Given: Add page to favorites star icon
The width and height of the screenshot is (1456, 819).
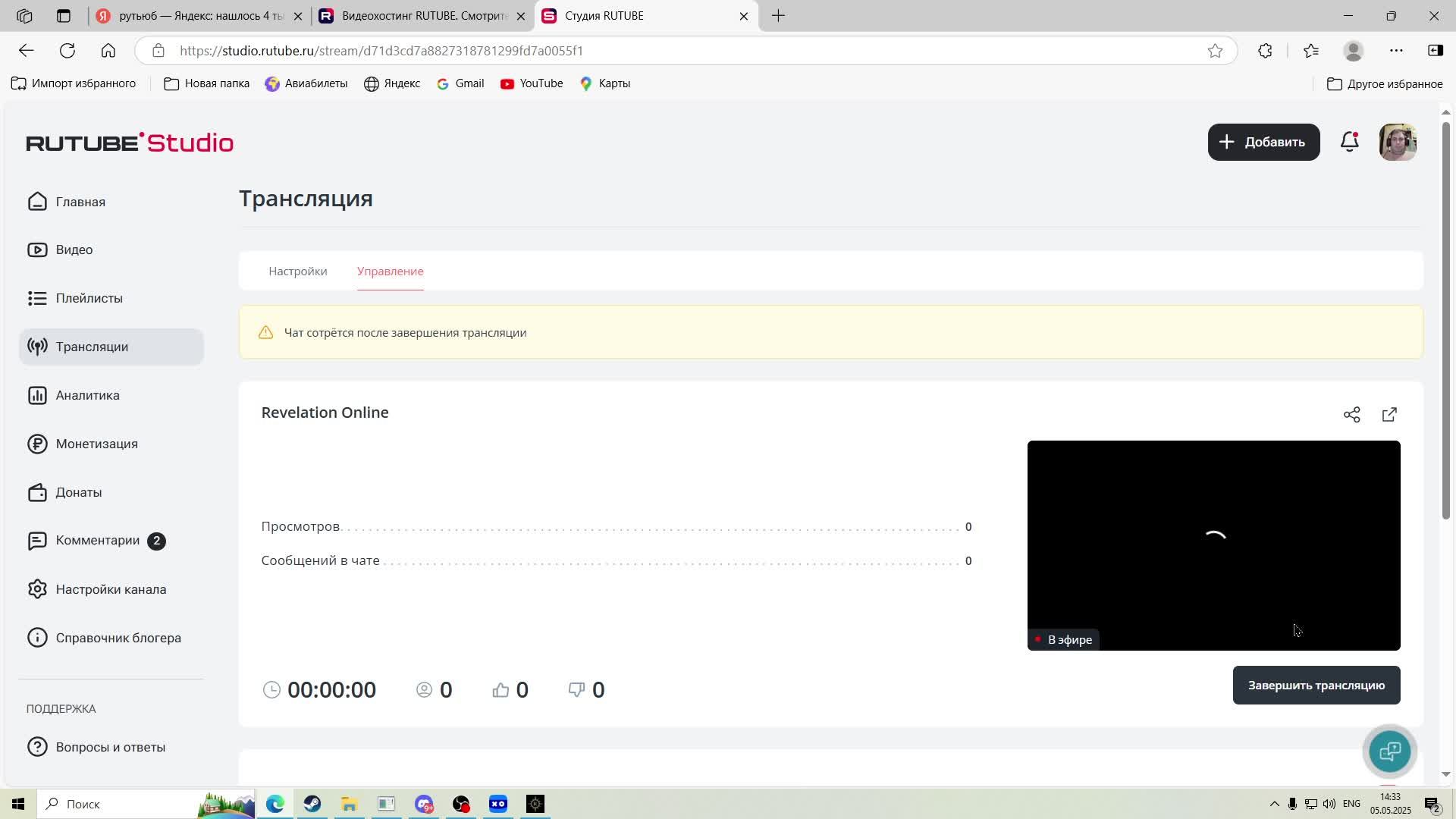Looking at the screenshot, I should pyautogui.click(x=1215, y=51).
